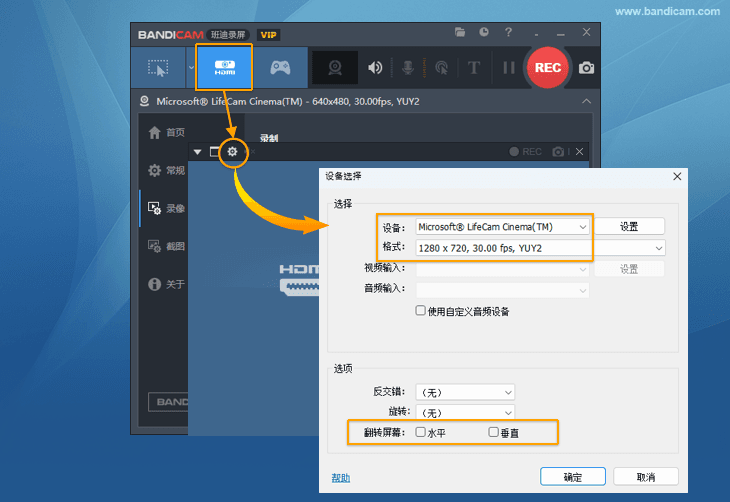The image size is (730, 502).
Task: Open the About (关于) sidebar tab
Action: coord(167,284)
